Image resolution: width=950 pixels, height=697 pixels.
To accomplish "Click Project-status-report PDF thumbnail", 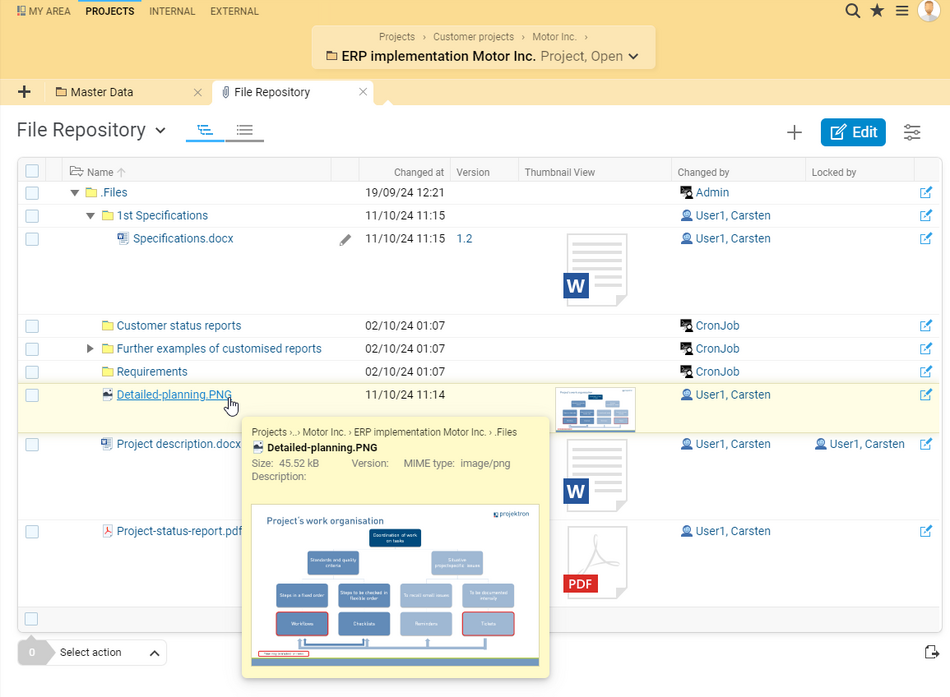I will pyautogui.click(x=595, y=562).
